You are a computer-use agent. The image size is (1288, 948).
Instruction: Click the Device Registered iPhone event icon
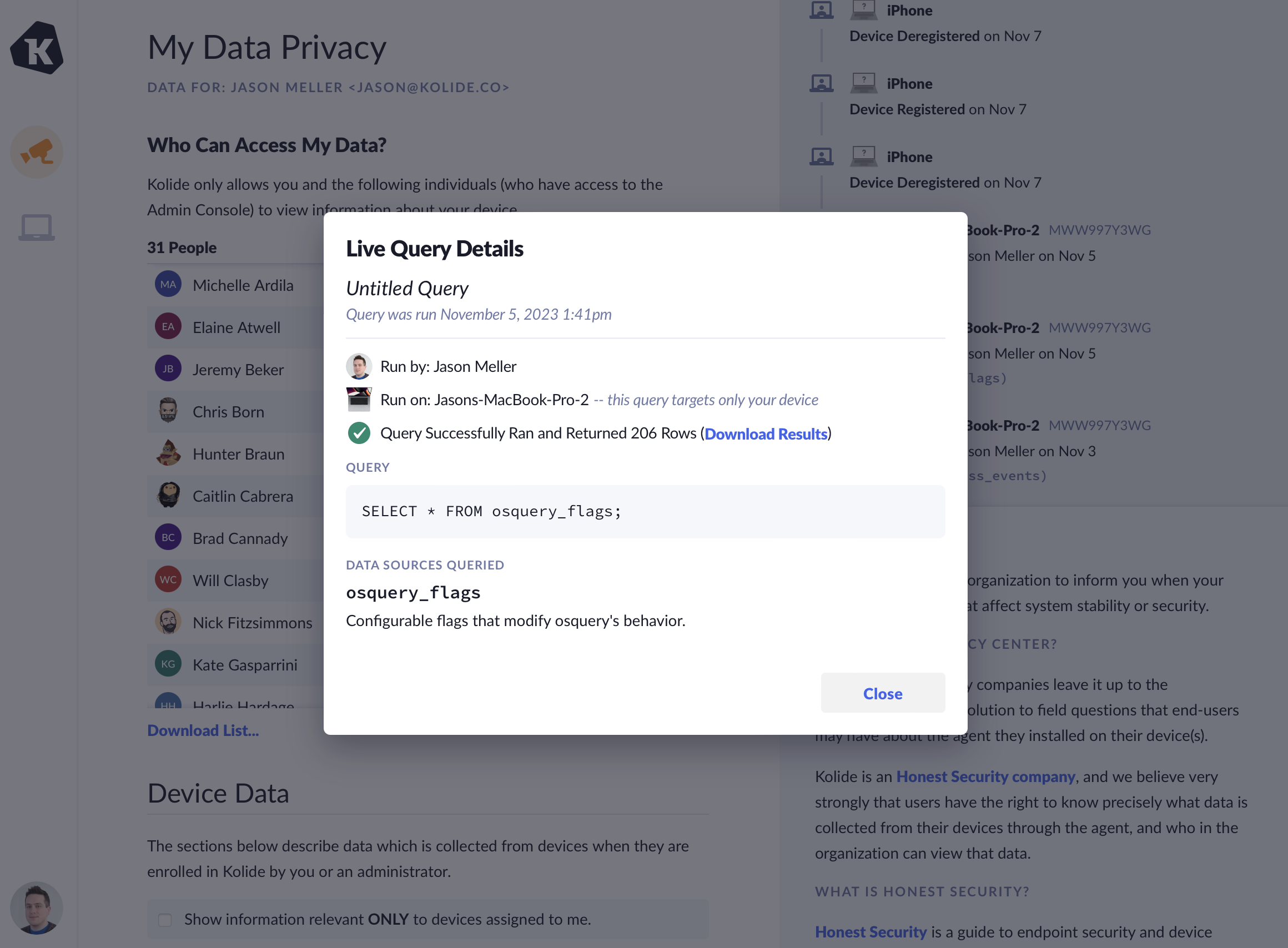coord(821,84)
